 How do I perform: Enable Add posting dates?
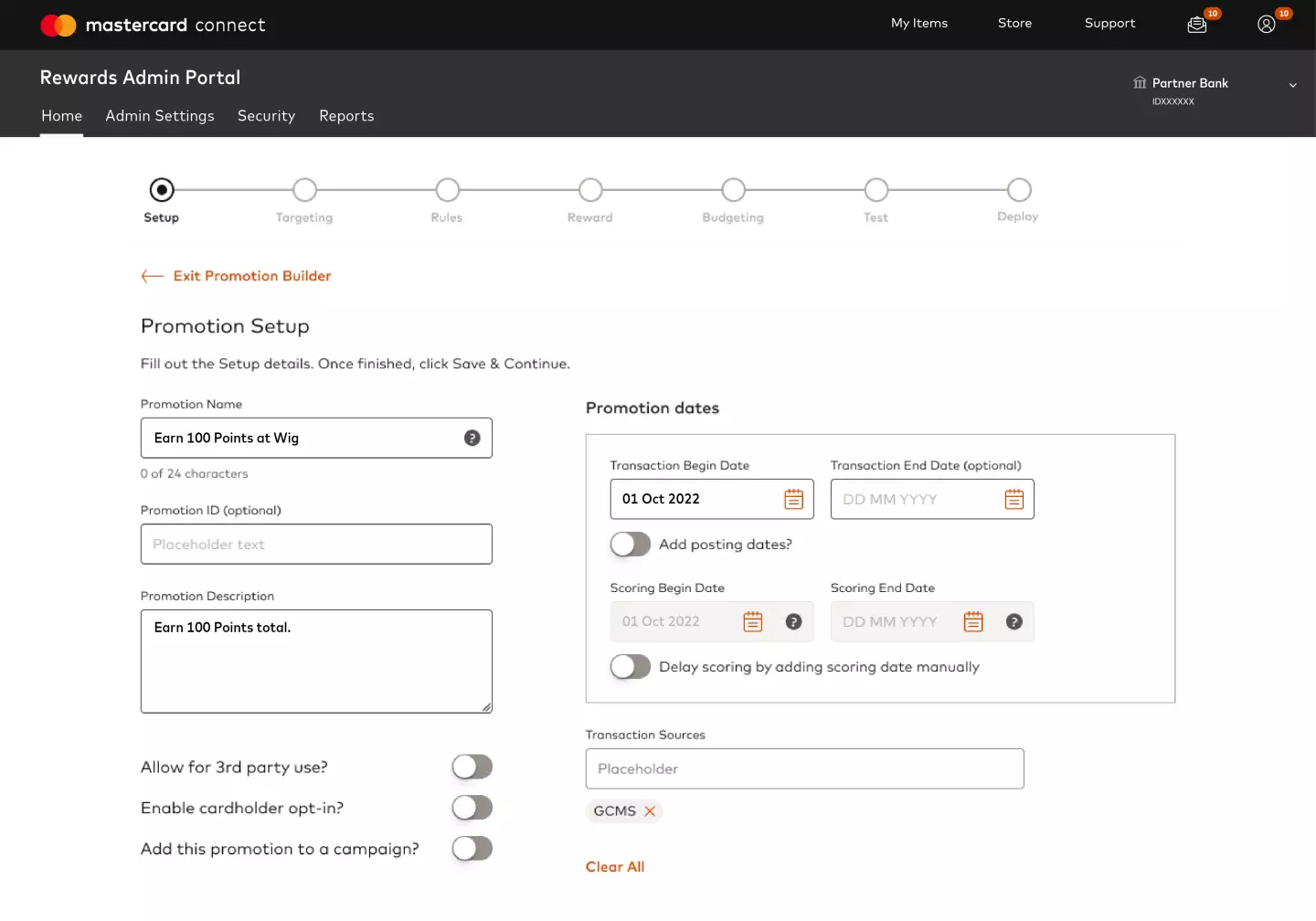coord(630,544)
